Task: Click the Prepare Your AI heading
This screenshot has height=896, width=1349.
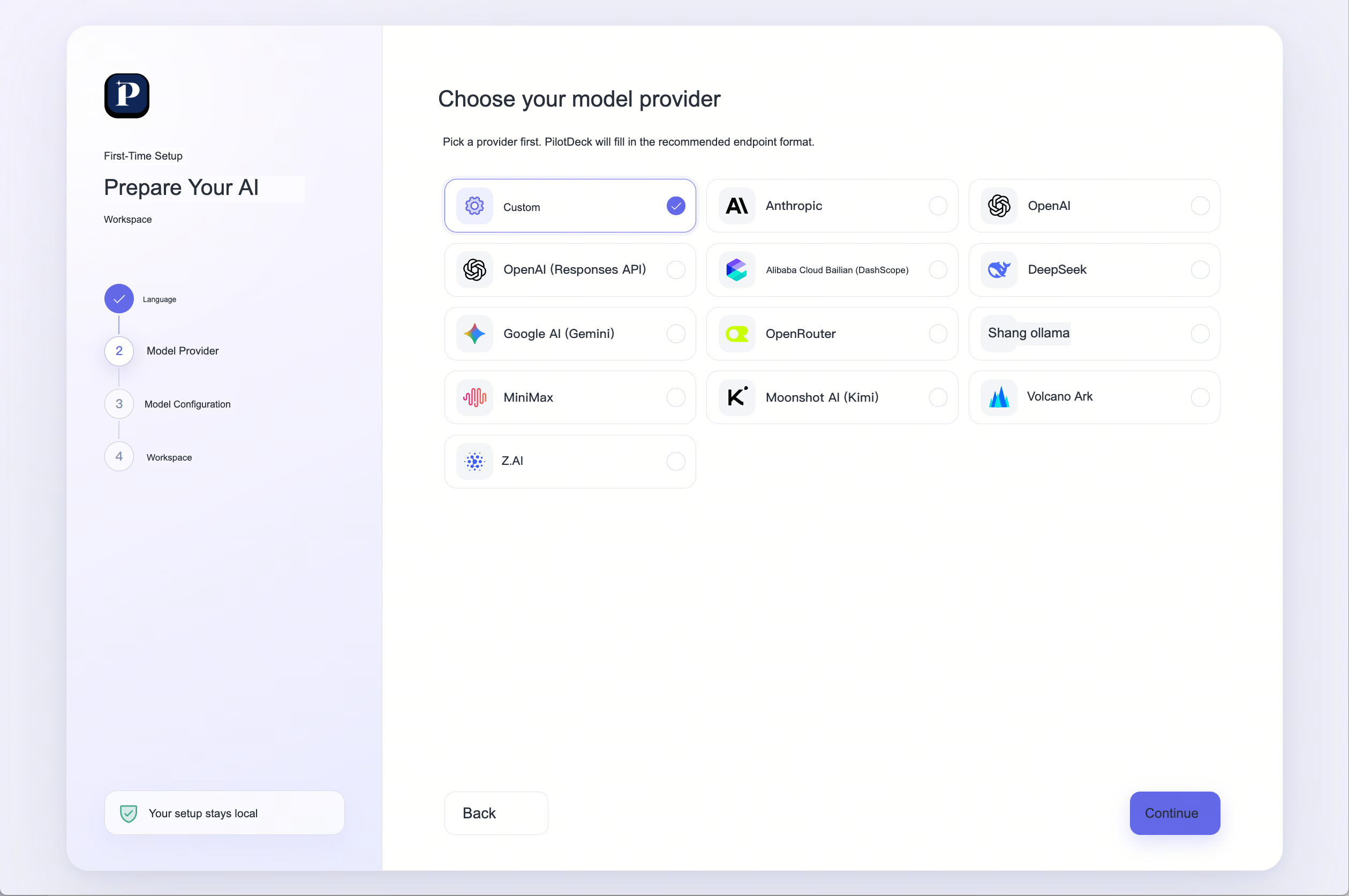Action: 181,187
